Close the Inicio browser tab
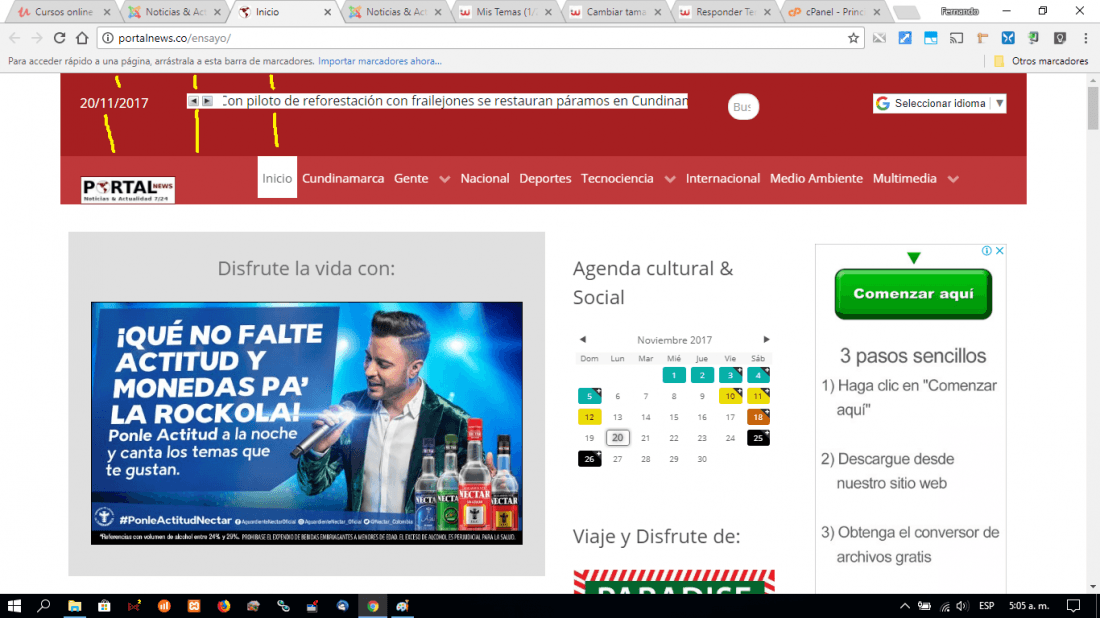This screenshot has height=618, width=1100. (x=327, y=12)
